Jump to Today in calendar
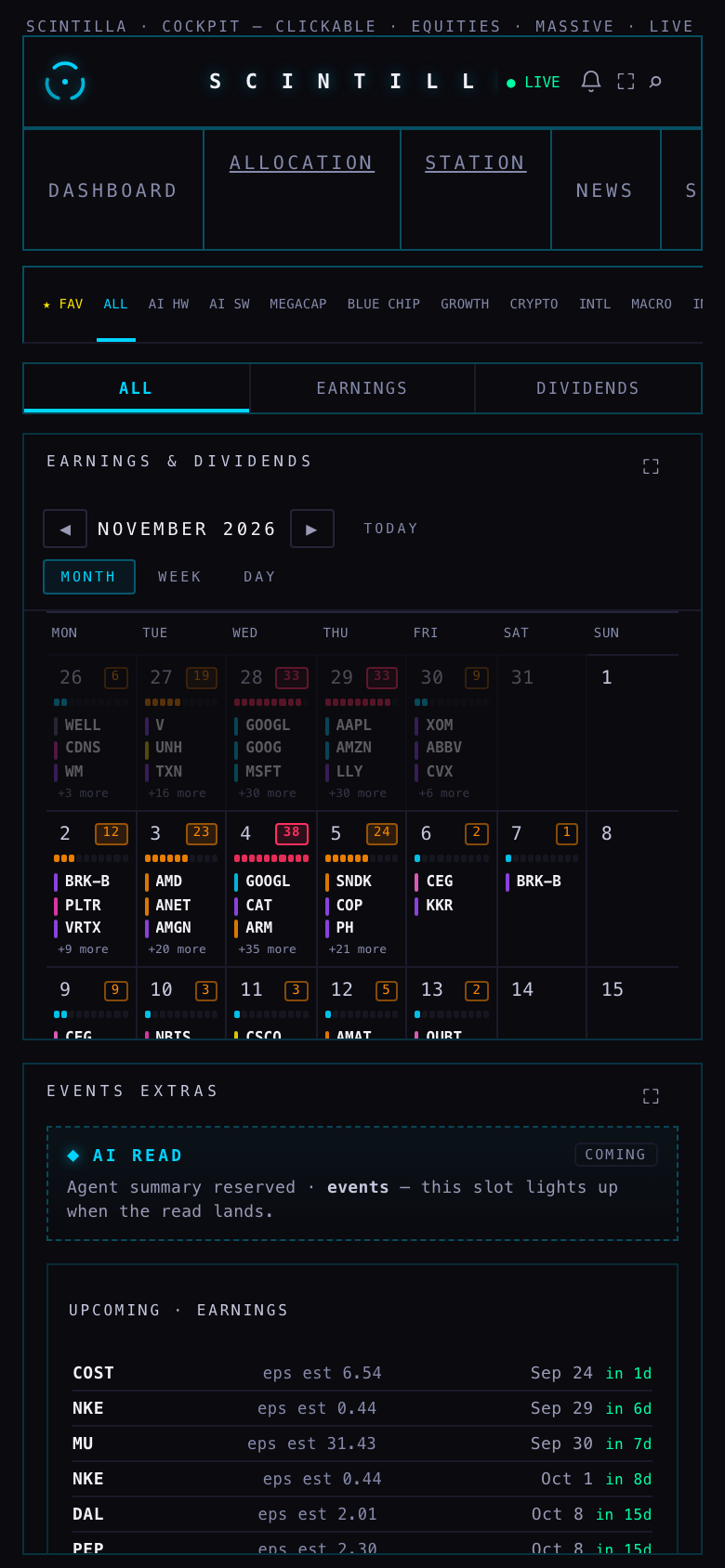Viewport: 725px width, 1568px height. click(391, 529)
